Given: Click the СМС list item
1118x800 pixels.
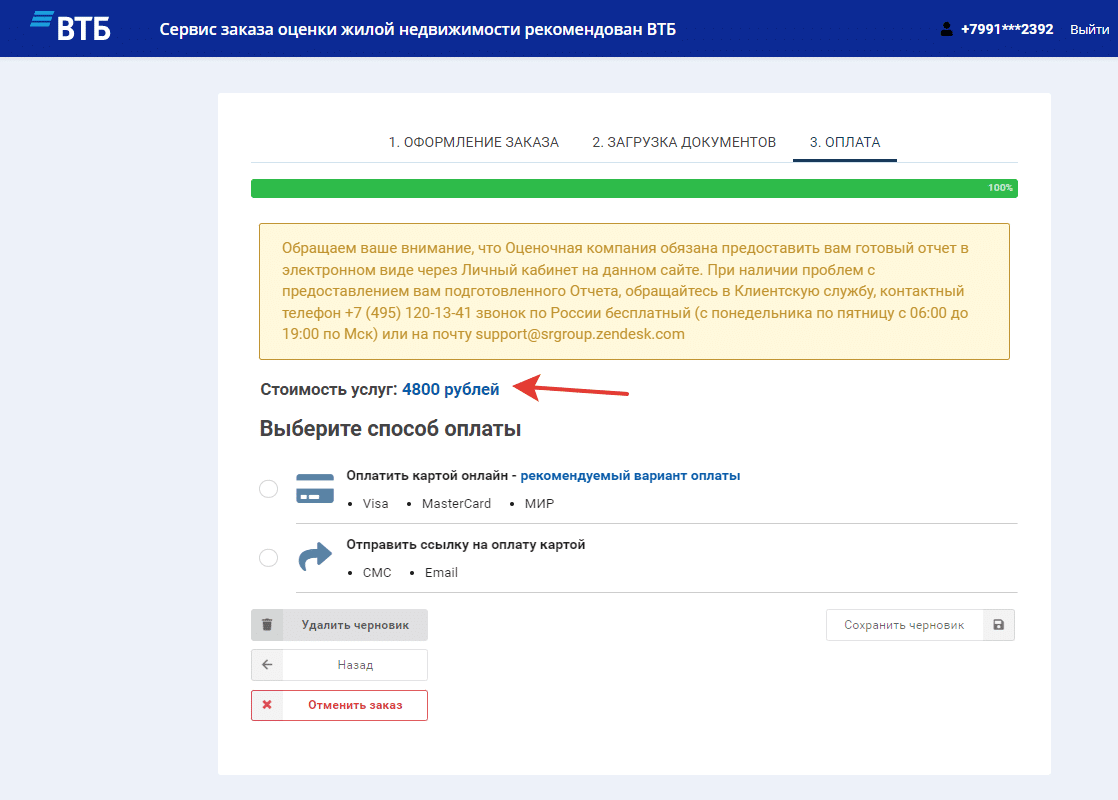Looking at the screenshot, I should pos(377,573).
